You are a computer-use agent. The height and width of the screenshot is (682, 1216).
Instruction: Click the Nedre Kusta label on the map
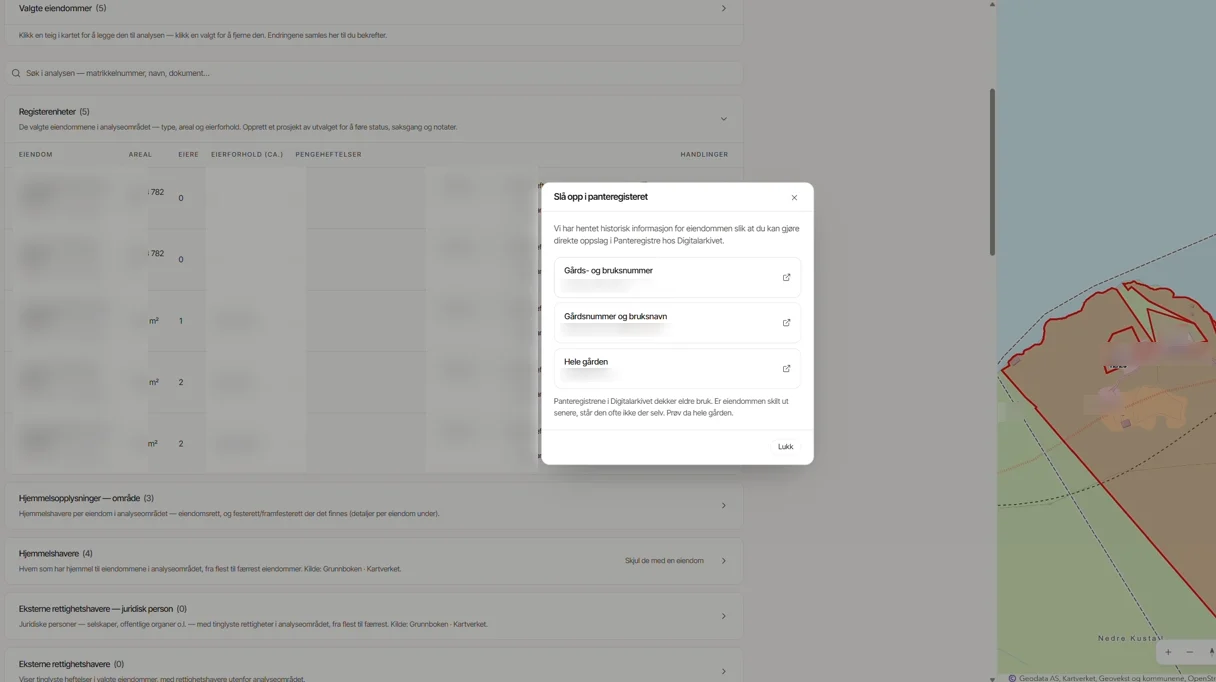(x=1130, y=638)
